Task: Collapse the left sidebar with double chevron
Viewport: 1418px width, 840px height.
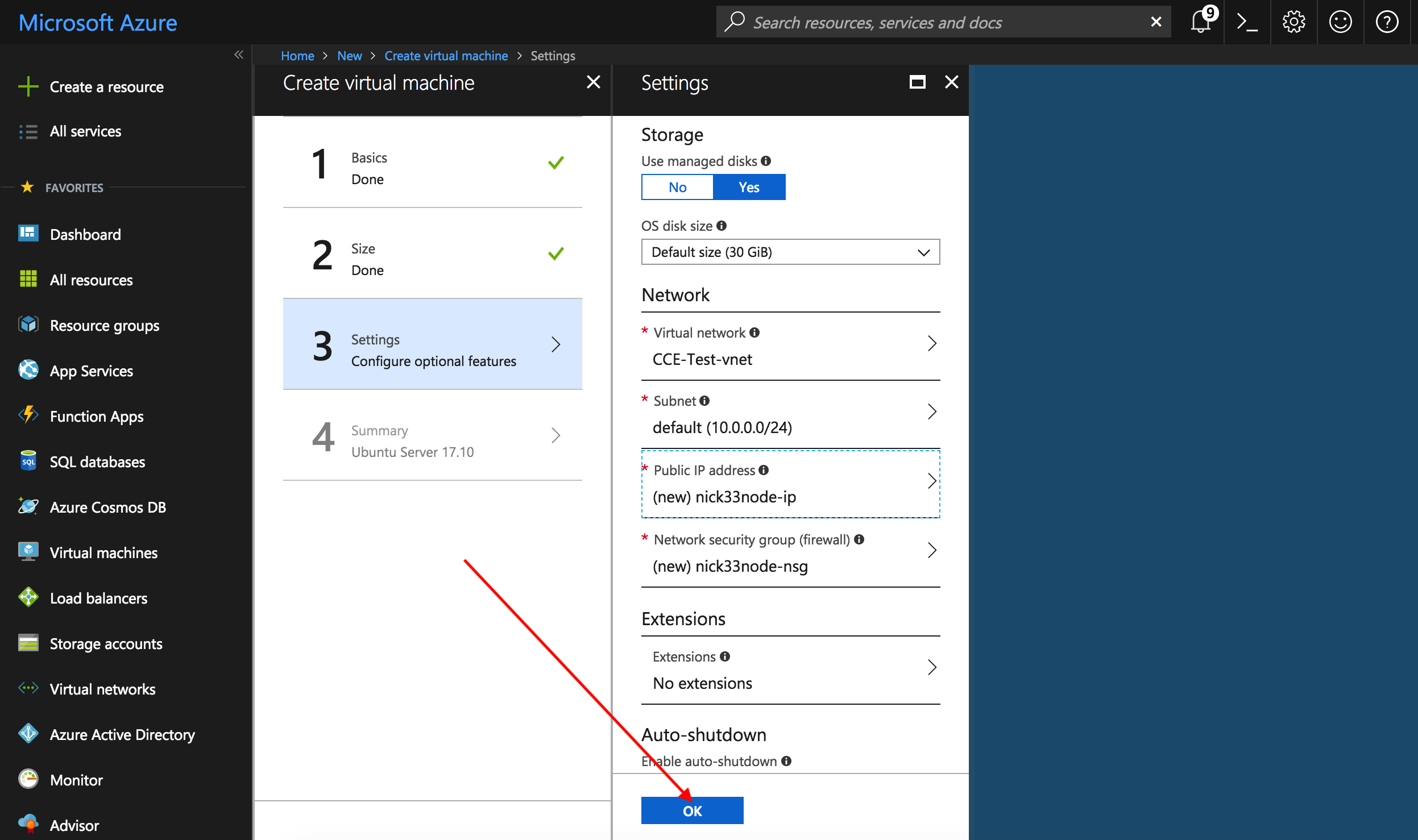Action: [x=239, y=55]
